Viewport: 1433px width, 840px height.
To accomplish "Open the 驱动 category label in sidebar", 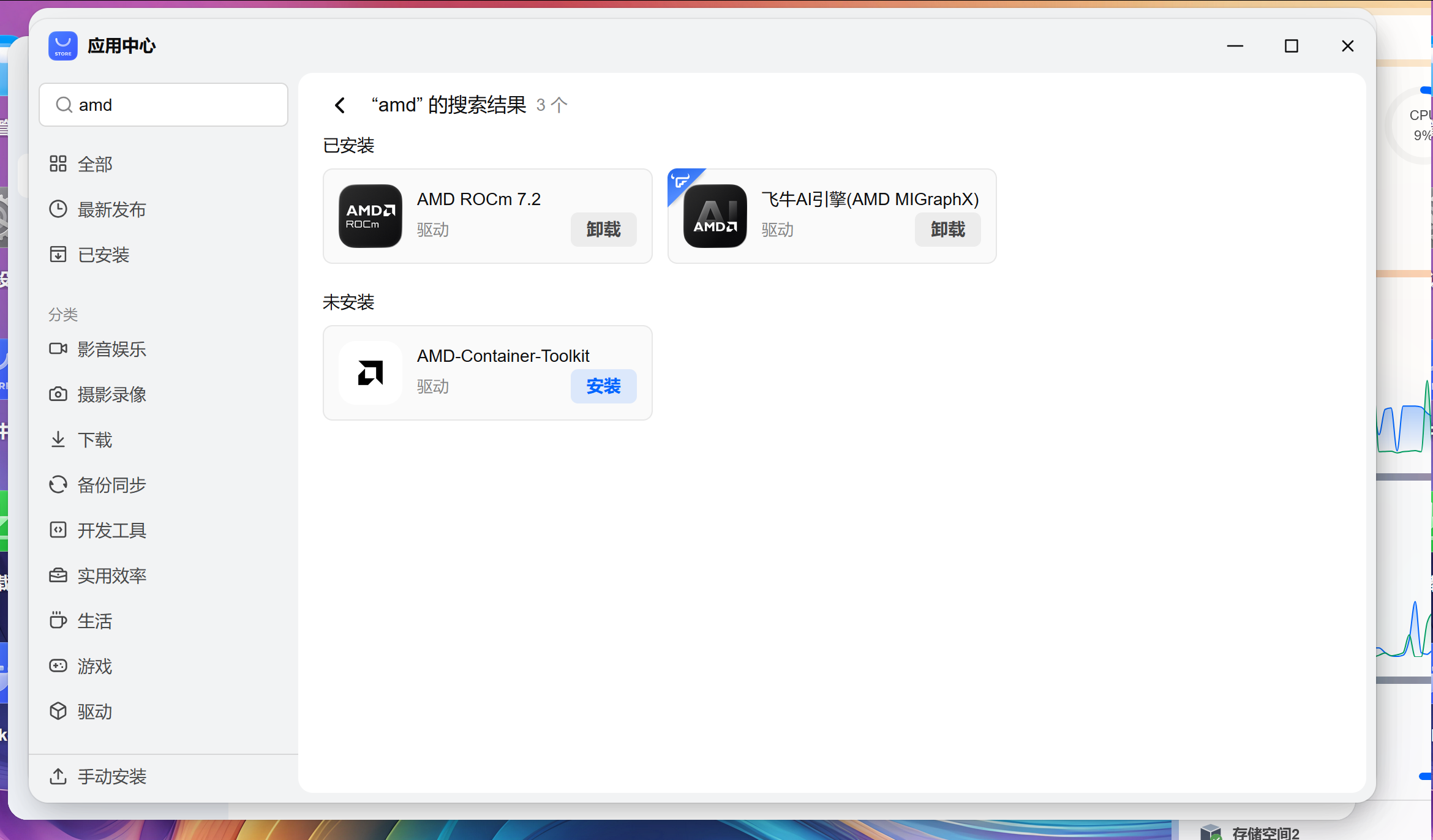I will click(x=95, y=711).
